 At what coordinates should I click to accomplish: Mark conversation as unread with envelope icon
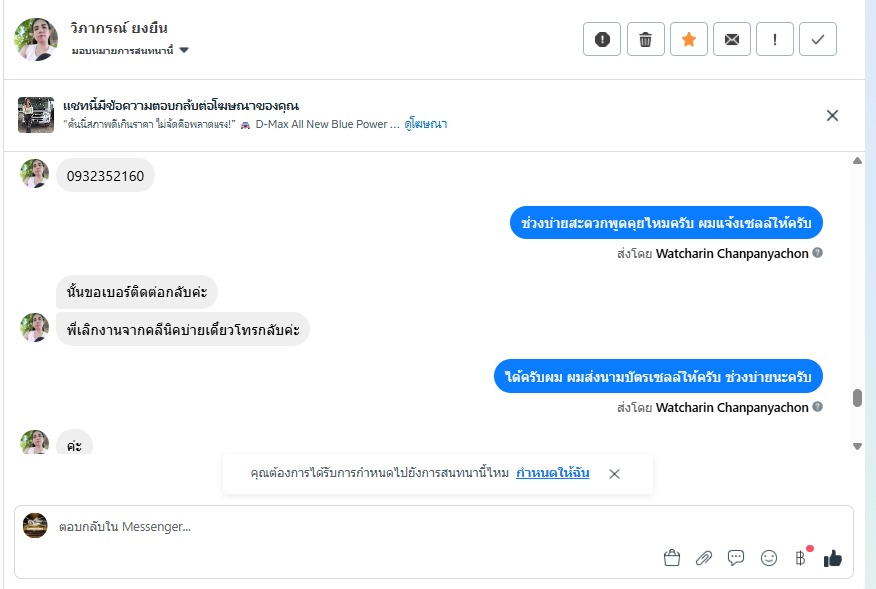coord(732,39)
